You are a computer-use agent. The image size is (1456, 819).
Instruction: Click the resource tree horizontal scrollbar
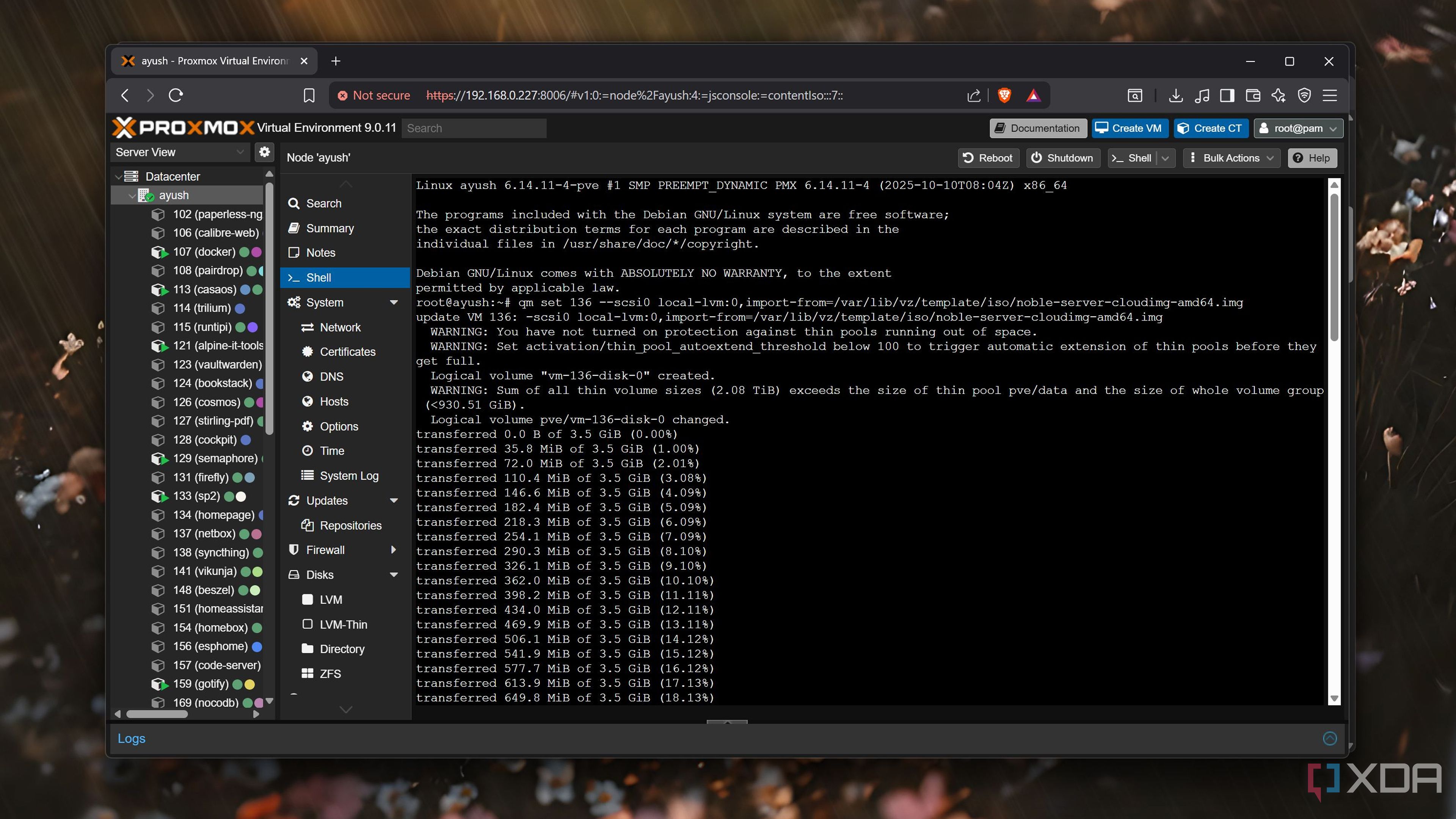pos(157,714)
